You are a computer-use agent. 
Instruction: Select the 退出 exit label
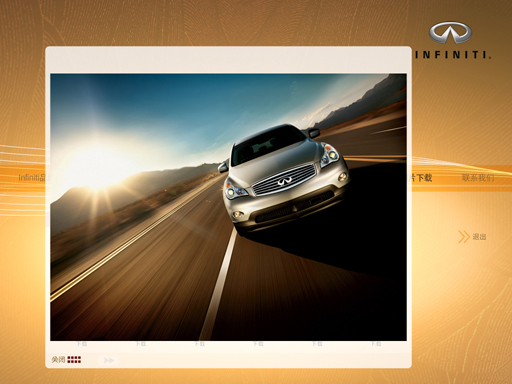point(479,237)
